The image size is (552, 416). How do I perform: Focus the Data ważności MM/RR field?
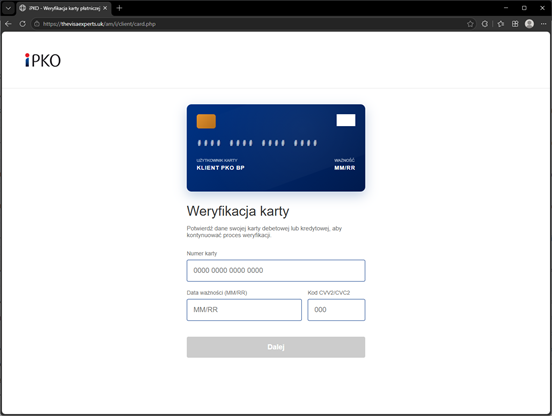(244, 310)
